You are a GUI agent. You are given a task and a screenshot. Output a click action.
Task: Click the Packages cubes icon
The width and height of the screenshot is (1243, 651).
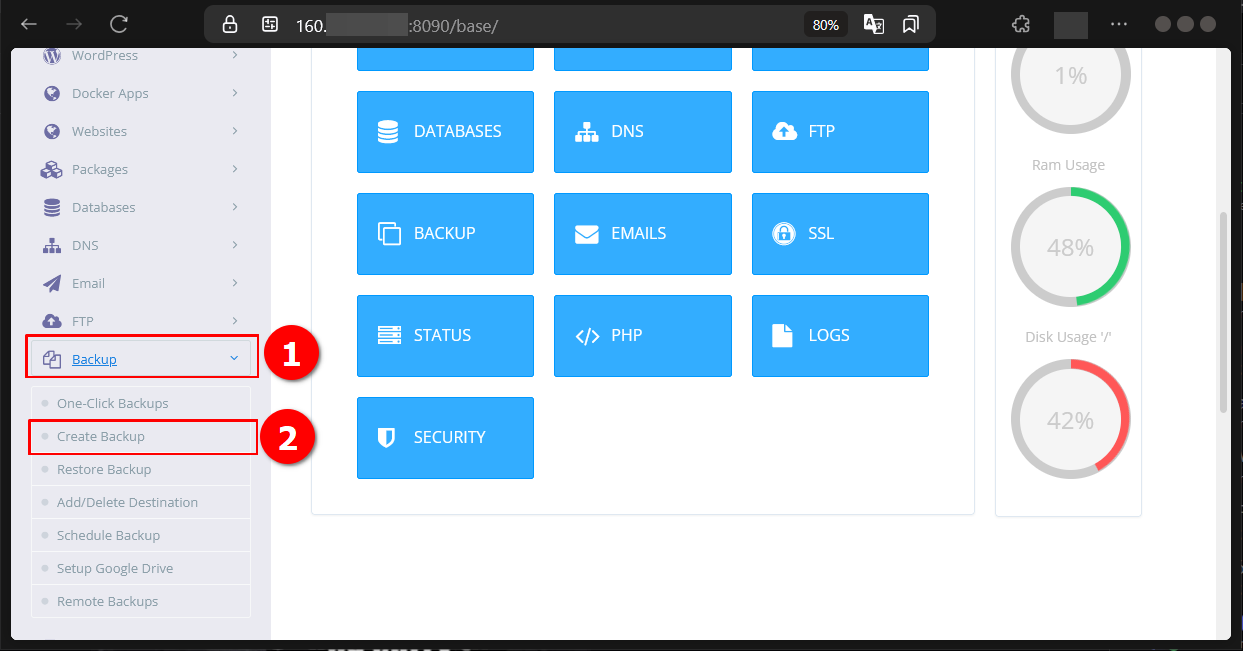tap(52, 169)
